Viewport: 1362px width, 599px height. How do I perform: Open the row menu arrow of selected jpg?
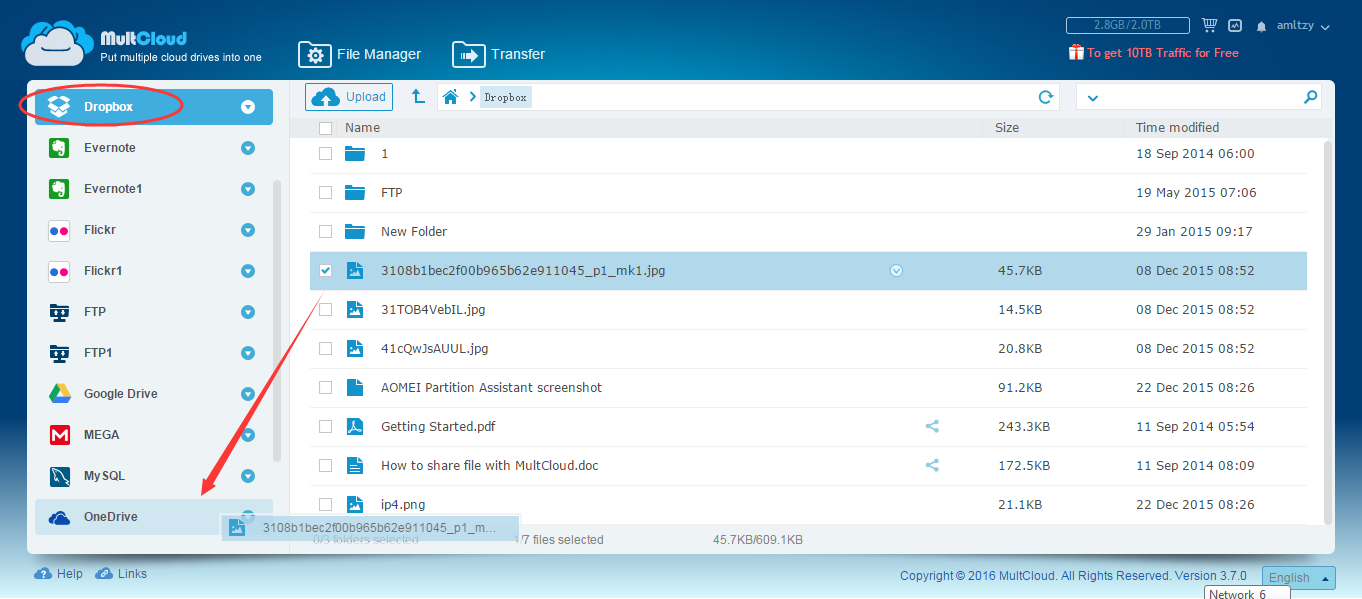coord(896,270)
